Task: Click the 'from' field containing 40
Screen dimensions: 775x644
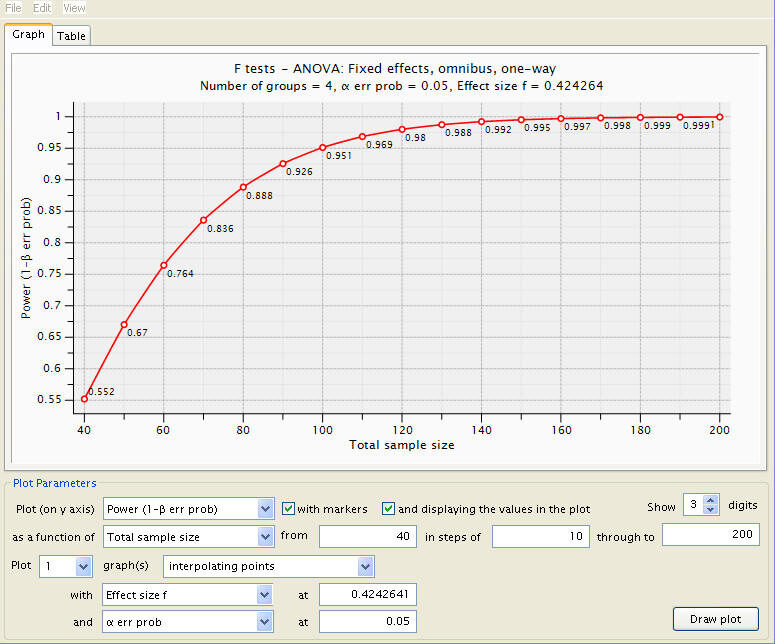Action: (x=368, y=536)
